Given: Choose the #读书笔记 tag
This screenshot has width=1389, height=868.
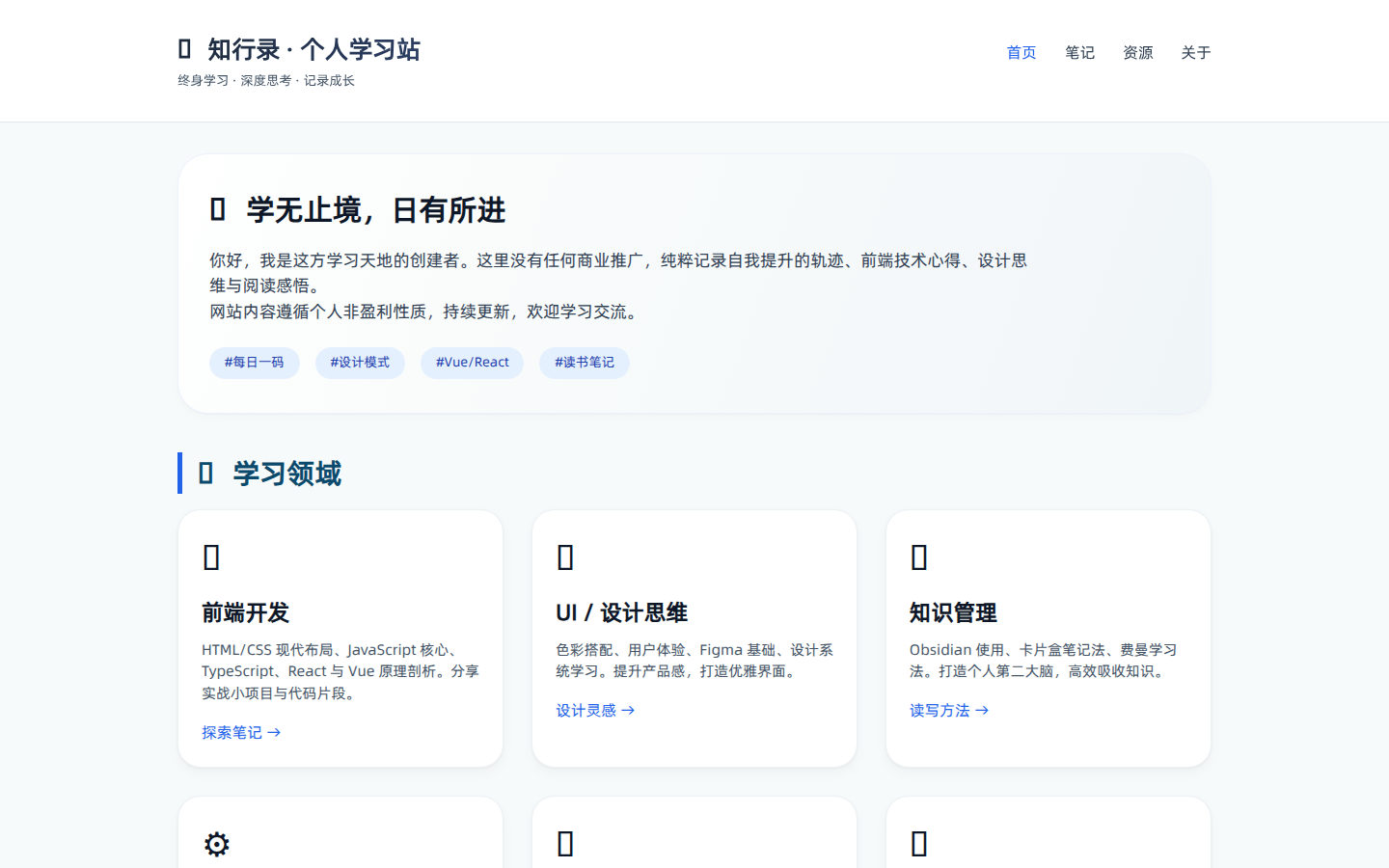Looking at the screenshot, I should point(585,363).
